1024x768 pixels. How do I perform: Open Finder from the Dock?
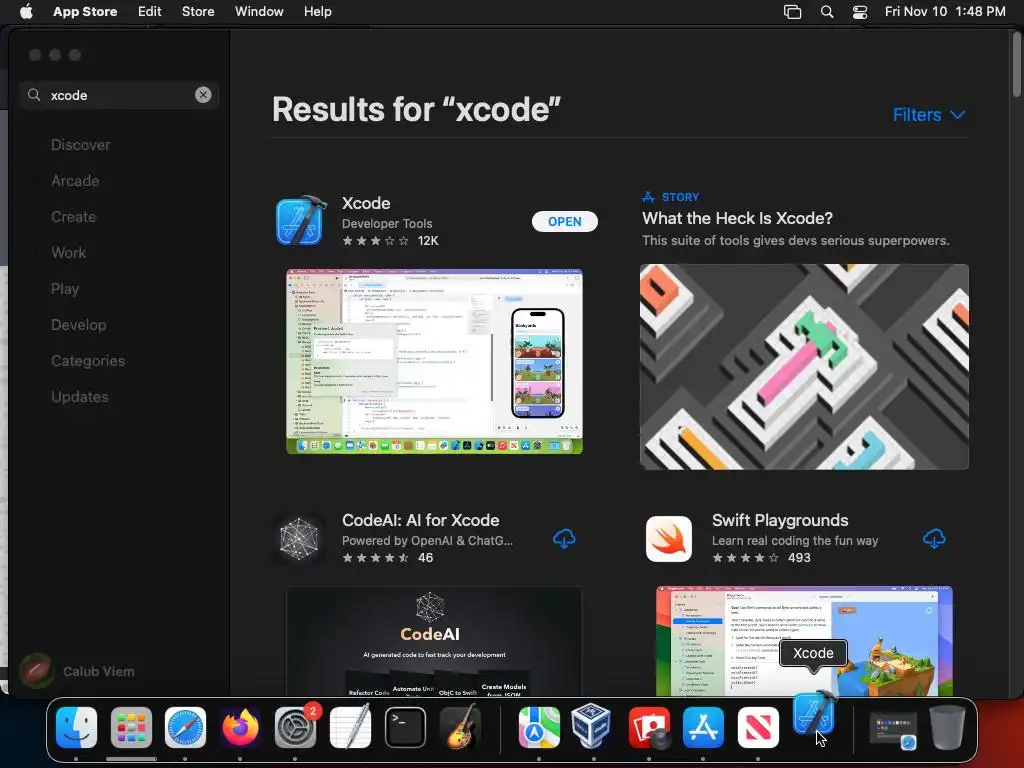pos(76,727)
